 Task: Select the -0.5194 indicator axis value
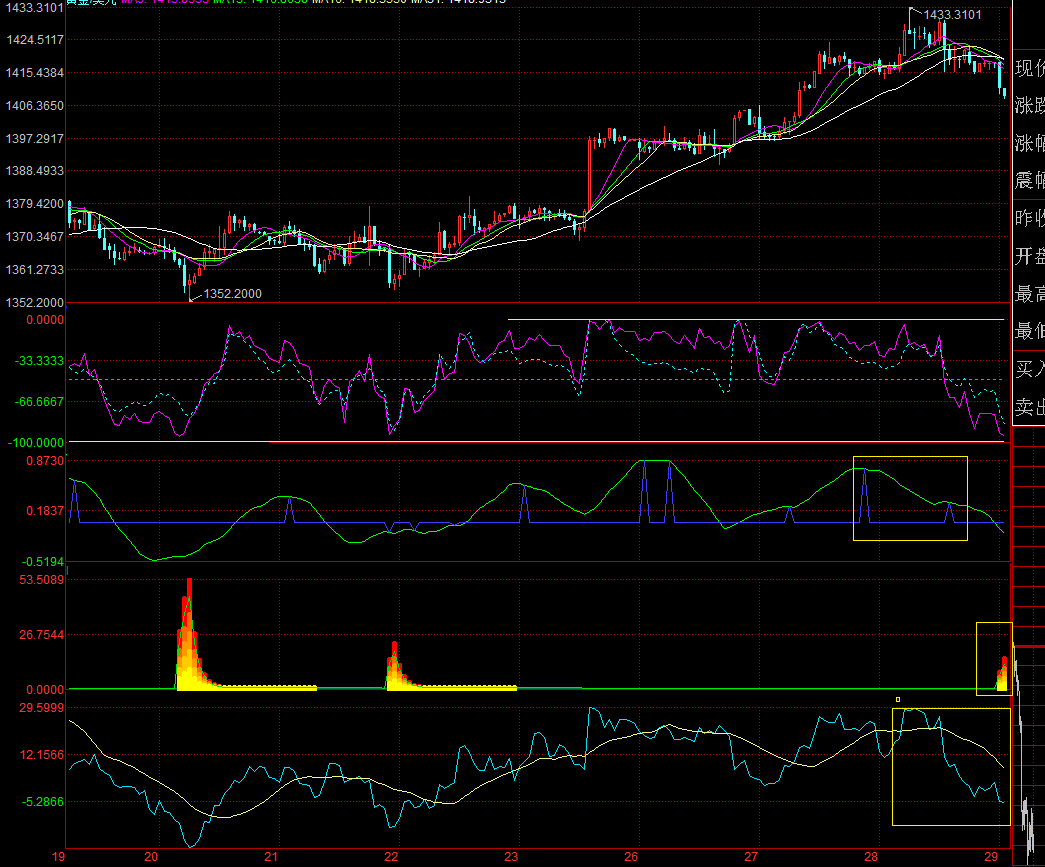pyautogui.click(x=43, y=562)
